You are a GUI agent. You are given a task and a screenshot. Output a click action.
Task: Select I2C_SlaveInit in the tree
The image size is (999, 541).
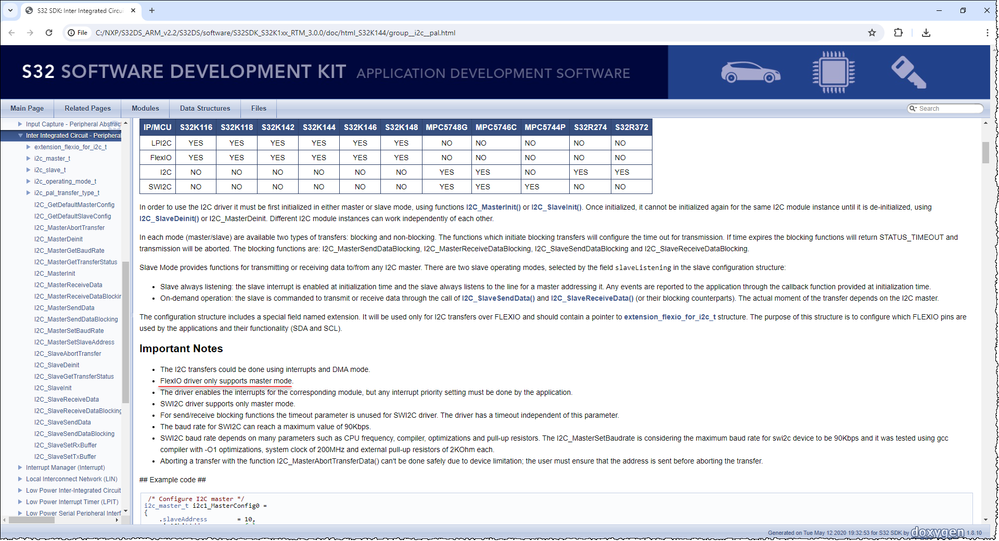(53, 388)
